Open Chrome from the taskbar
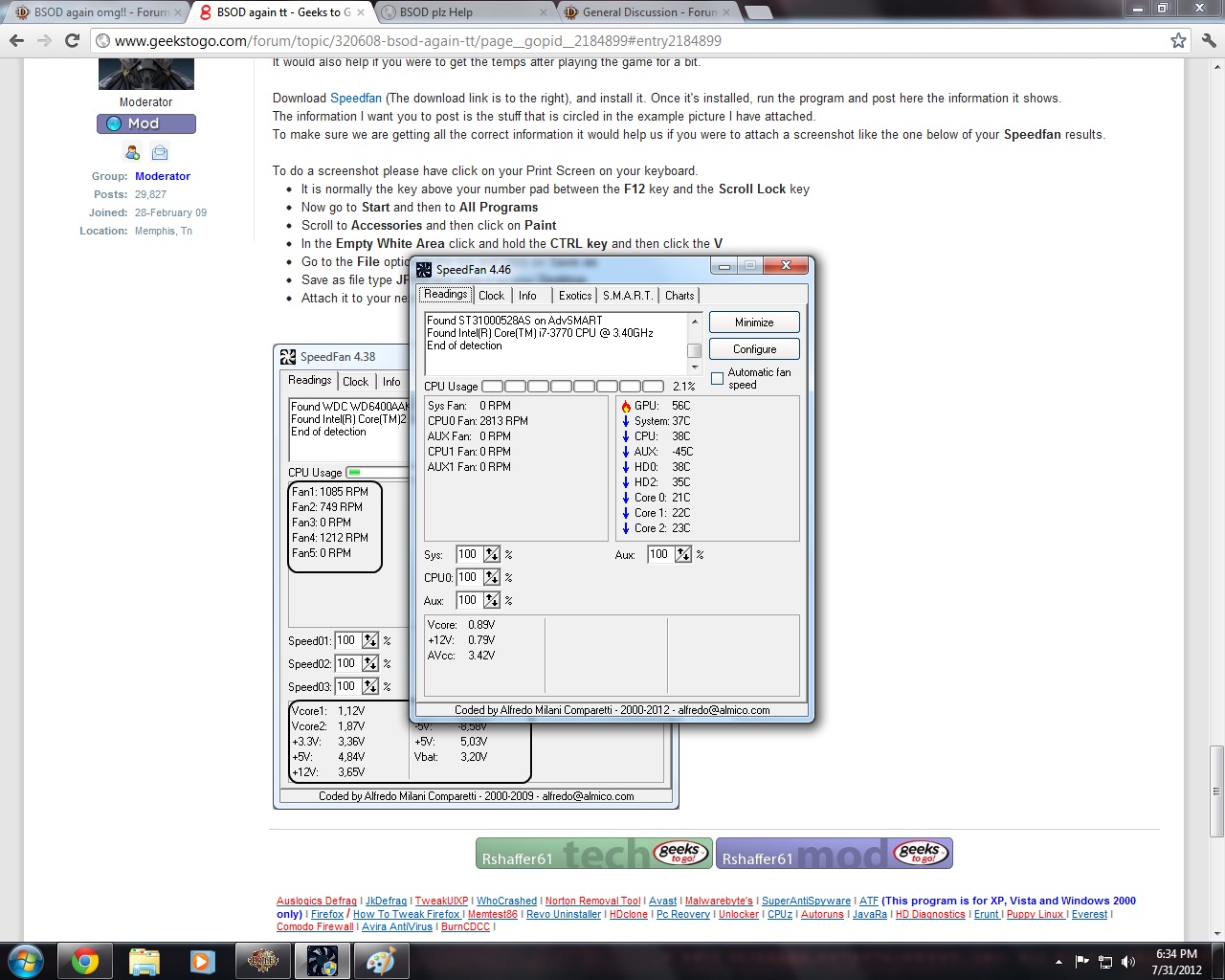 [x=85, y=961]
